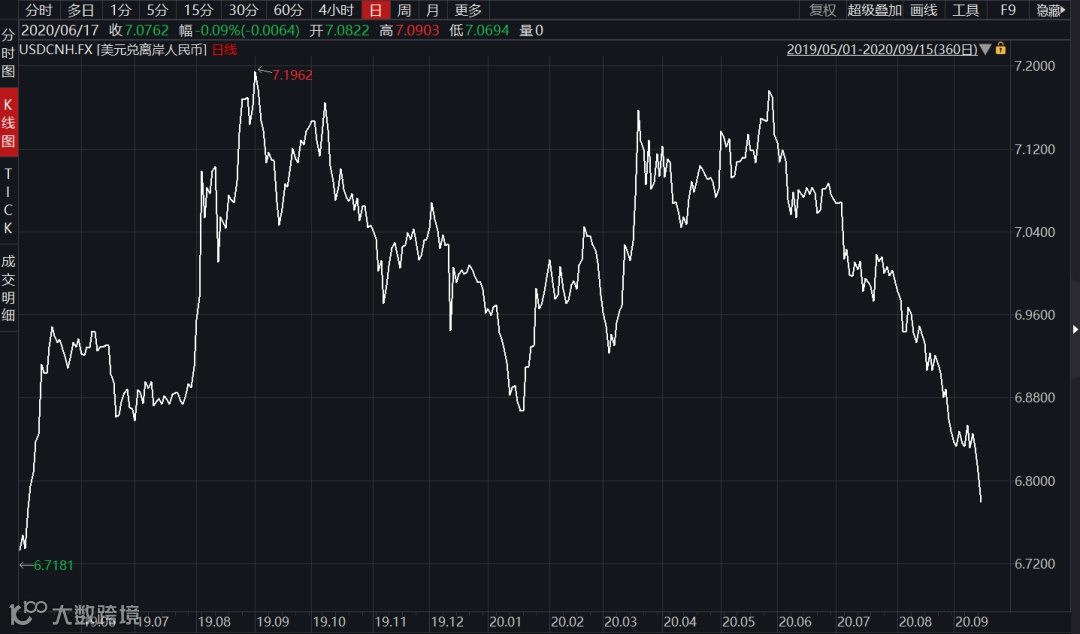Screen dimensions: 1080x634
Task: Click the 20.08 date axis label
Action: pyautogui.click(x=915, y=622)
